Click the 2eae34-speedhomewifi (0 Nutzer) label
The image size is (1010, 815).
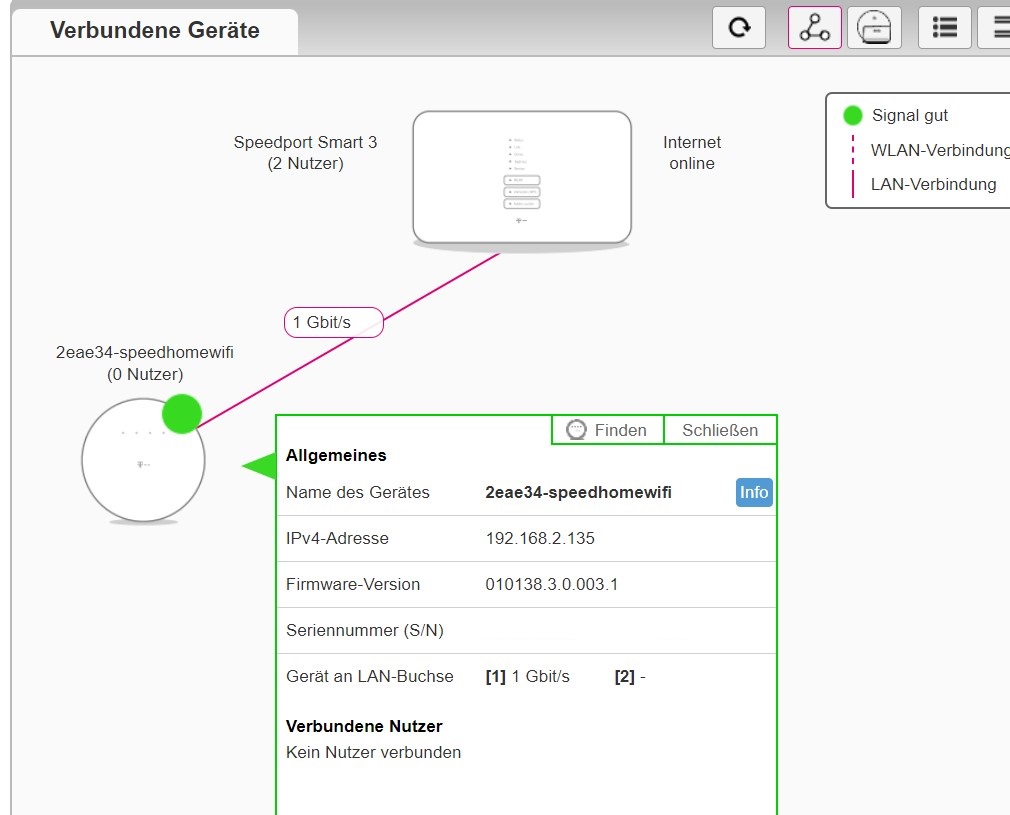pos(145,363)
